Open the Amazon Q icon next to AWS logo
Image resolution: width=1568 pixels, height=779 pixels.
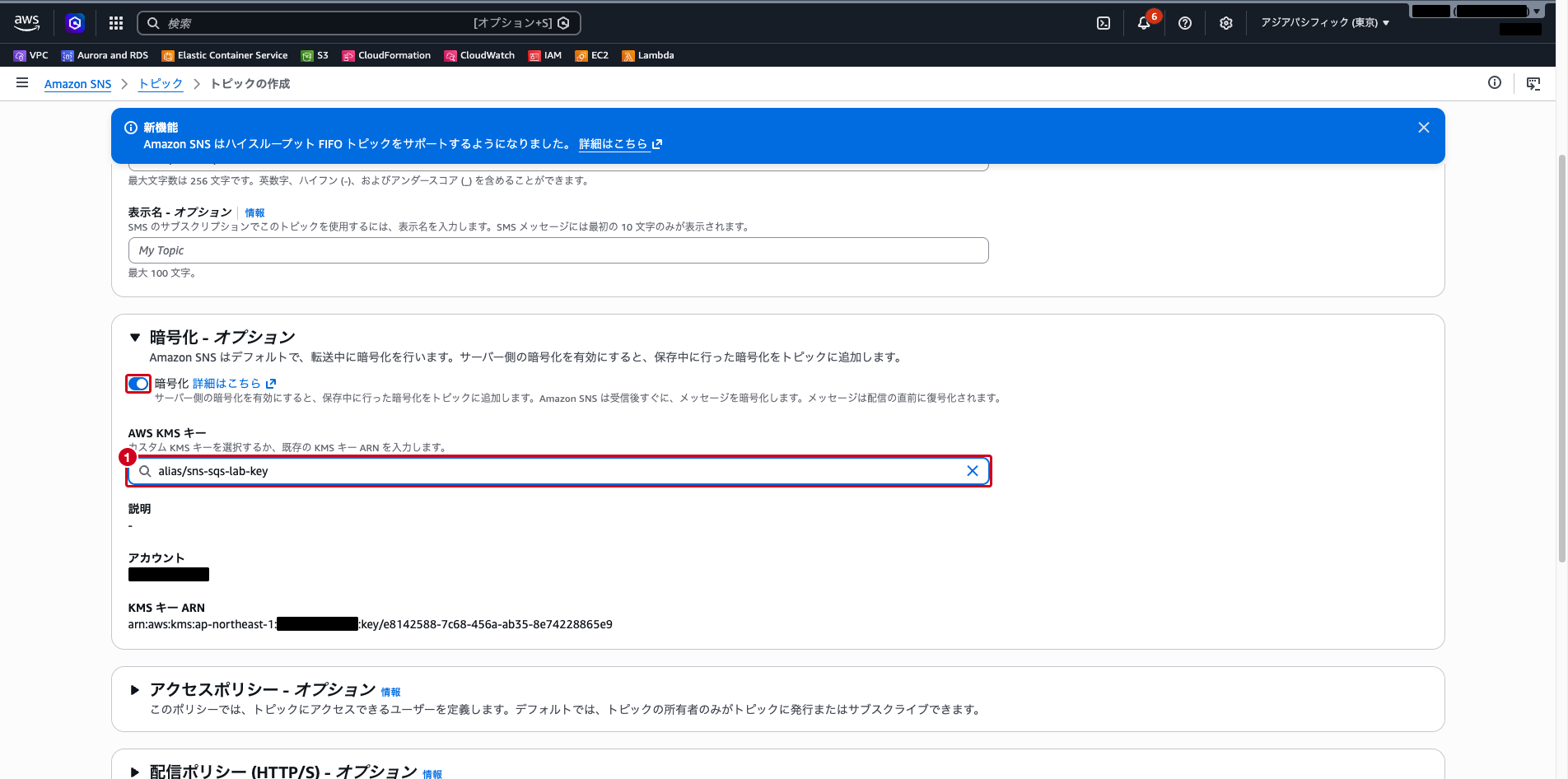(75, 23)
